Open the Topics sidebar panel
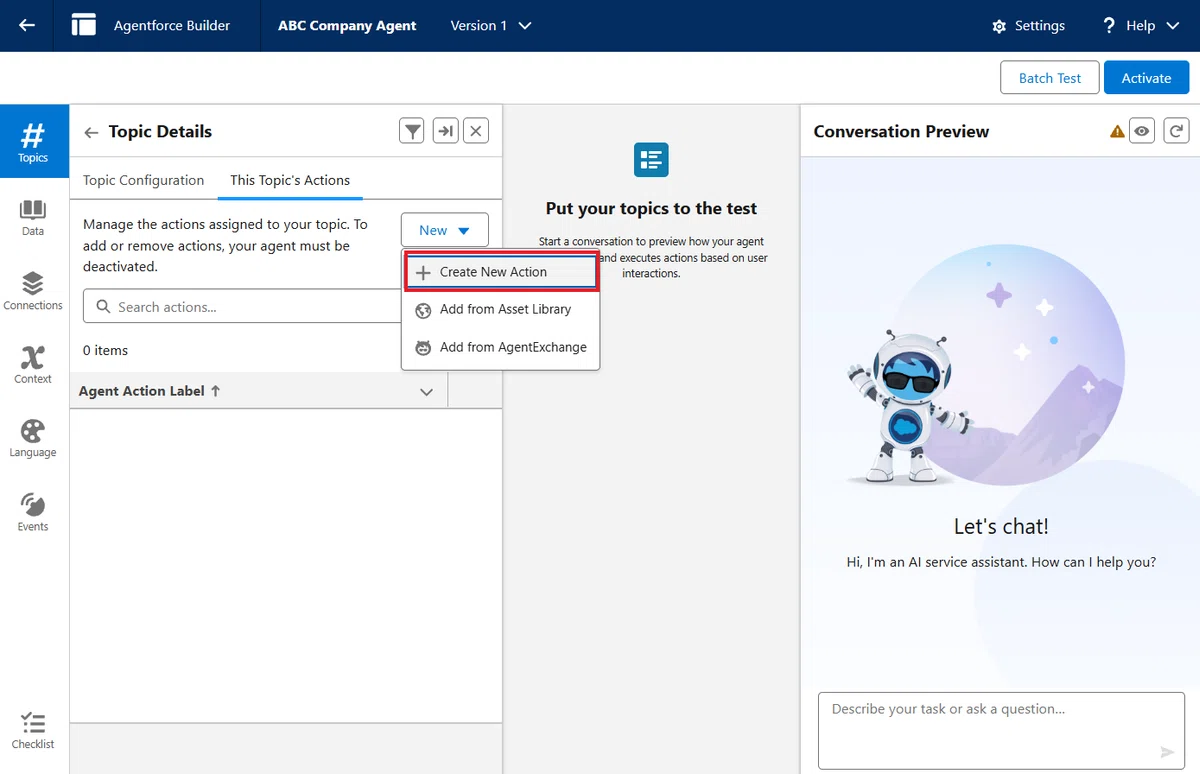 pyautogui.click(x=33, y=141)
